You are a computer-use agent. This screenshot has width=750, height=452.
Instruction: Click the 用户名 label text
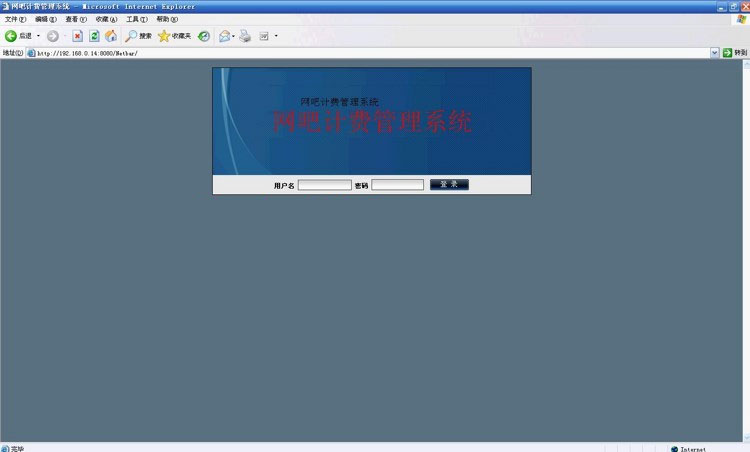[x=284, y=186]
